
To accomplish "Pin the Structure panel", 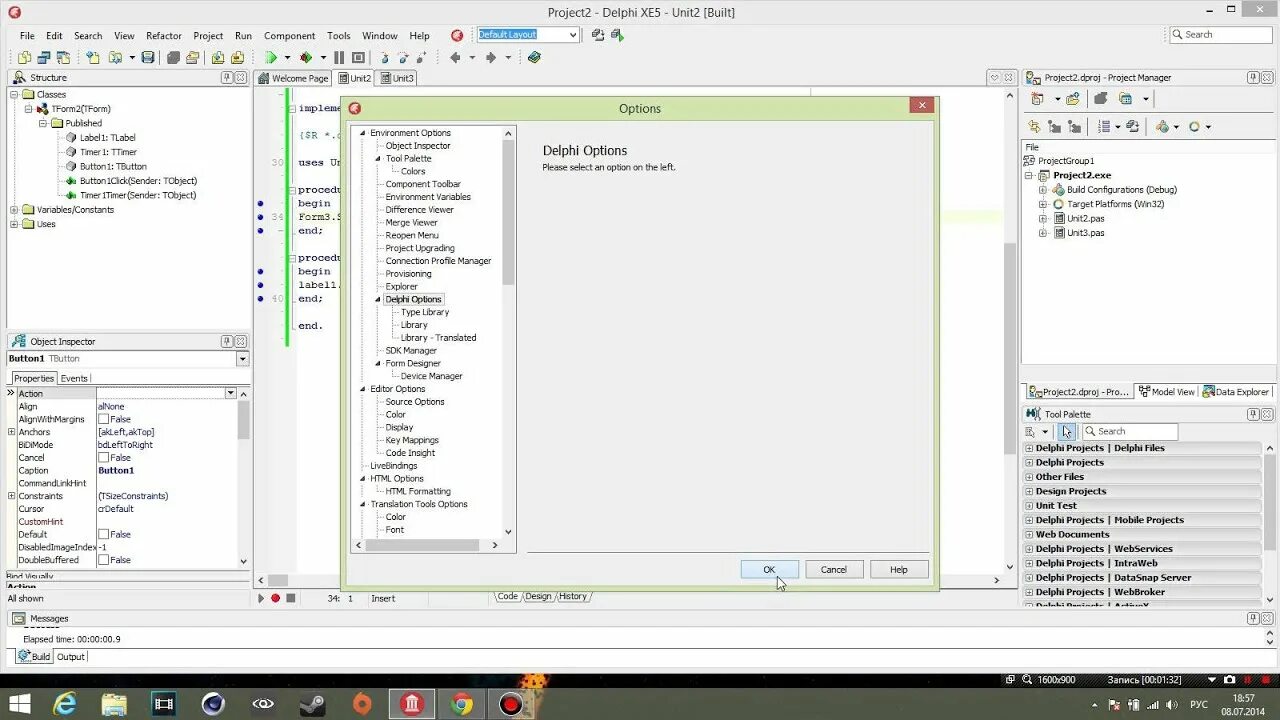I will point(227,78).
